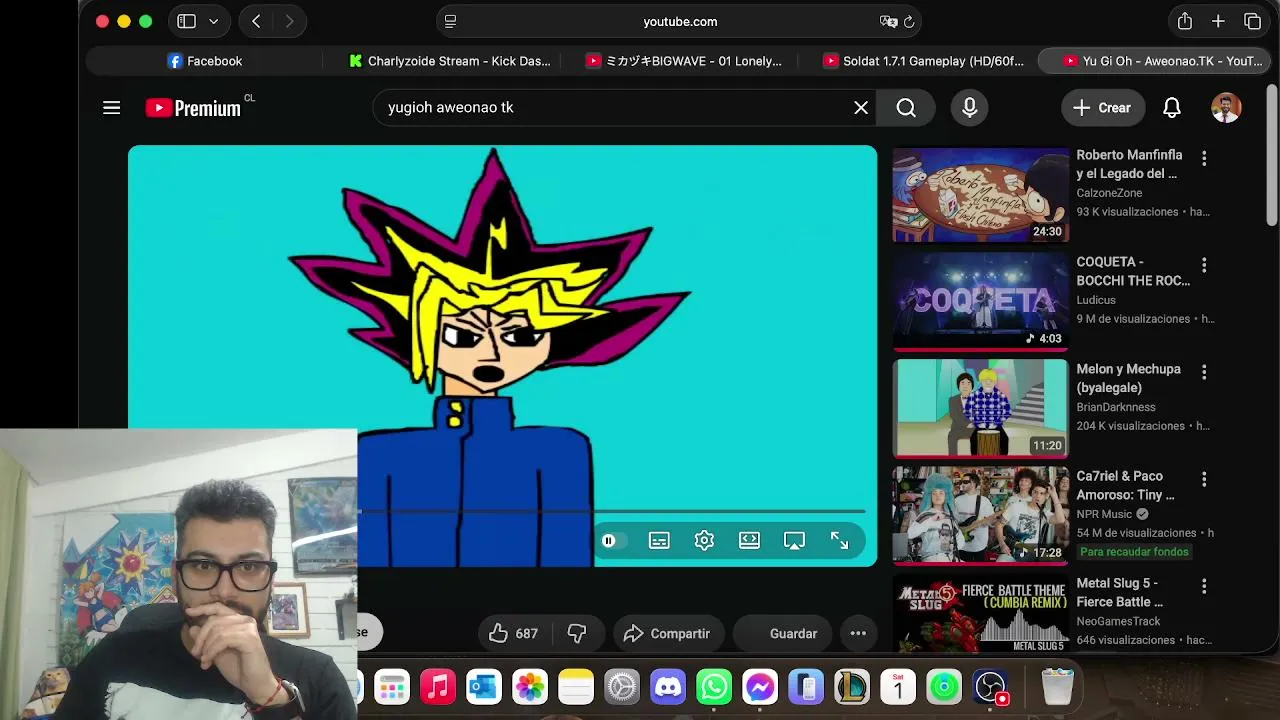The height and width of the screenshot is (720, 1280).
Task: Open options for the Roberto Manfinfla video
Action: tap(1204, 158)
